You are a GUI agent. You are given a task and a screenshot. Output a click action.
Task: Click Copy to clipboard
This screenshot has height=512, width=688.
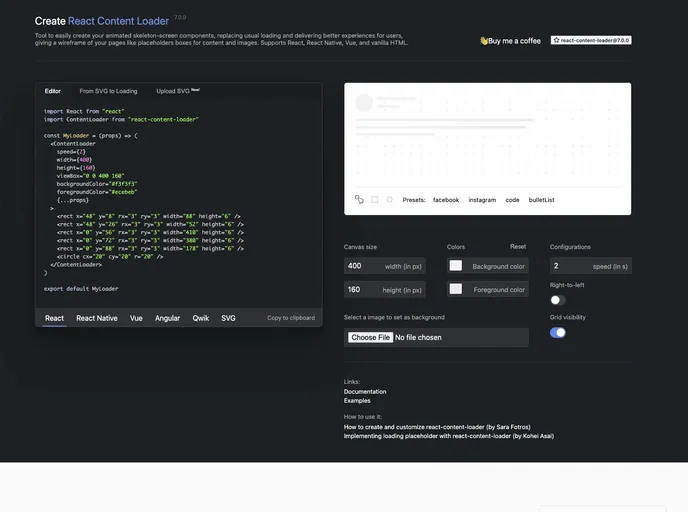(290, 318)
